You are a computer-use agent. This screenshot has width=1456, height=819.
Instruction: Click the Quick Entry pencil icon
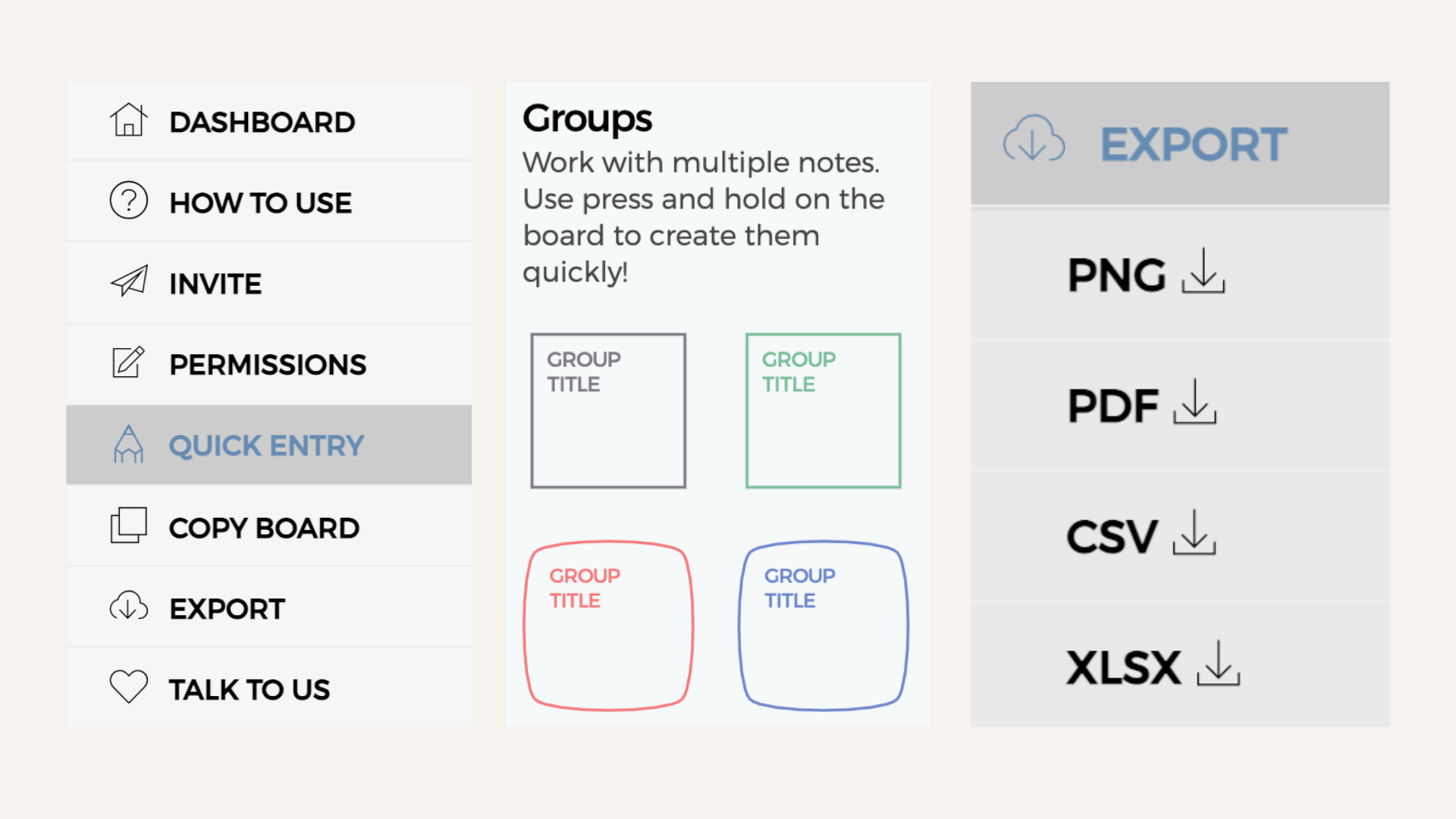(129, 444)
